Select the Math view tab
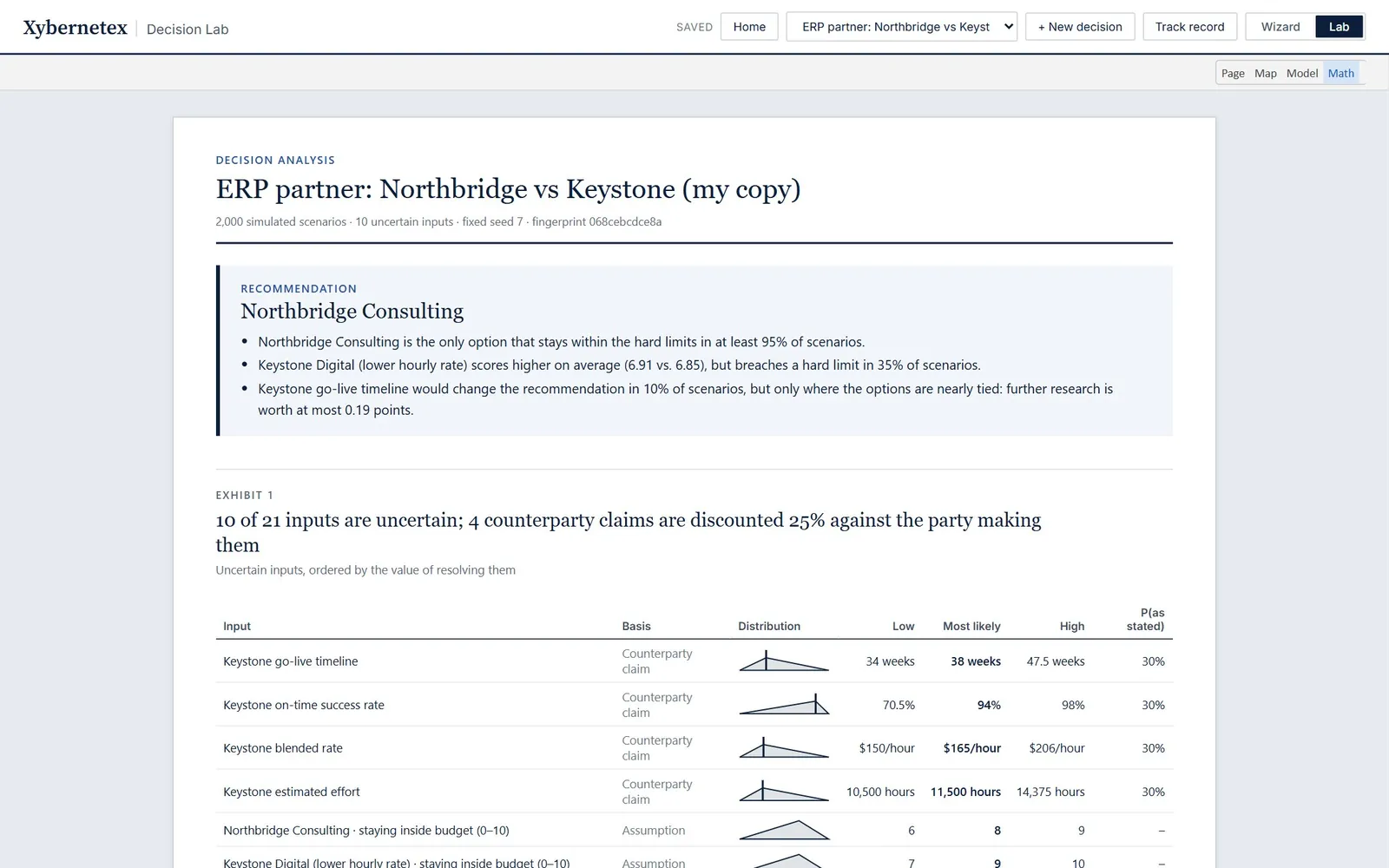The image size is (1389, 868). [1340, 74]
